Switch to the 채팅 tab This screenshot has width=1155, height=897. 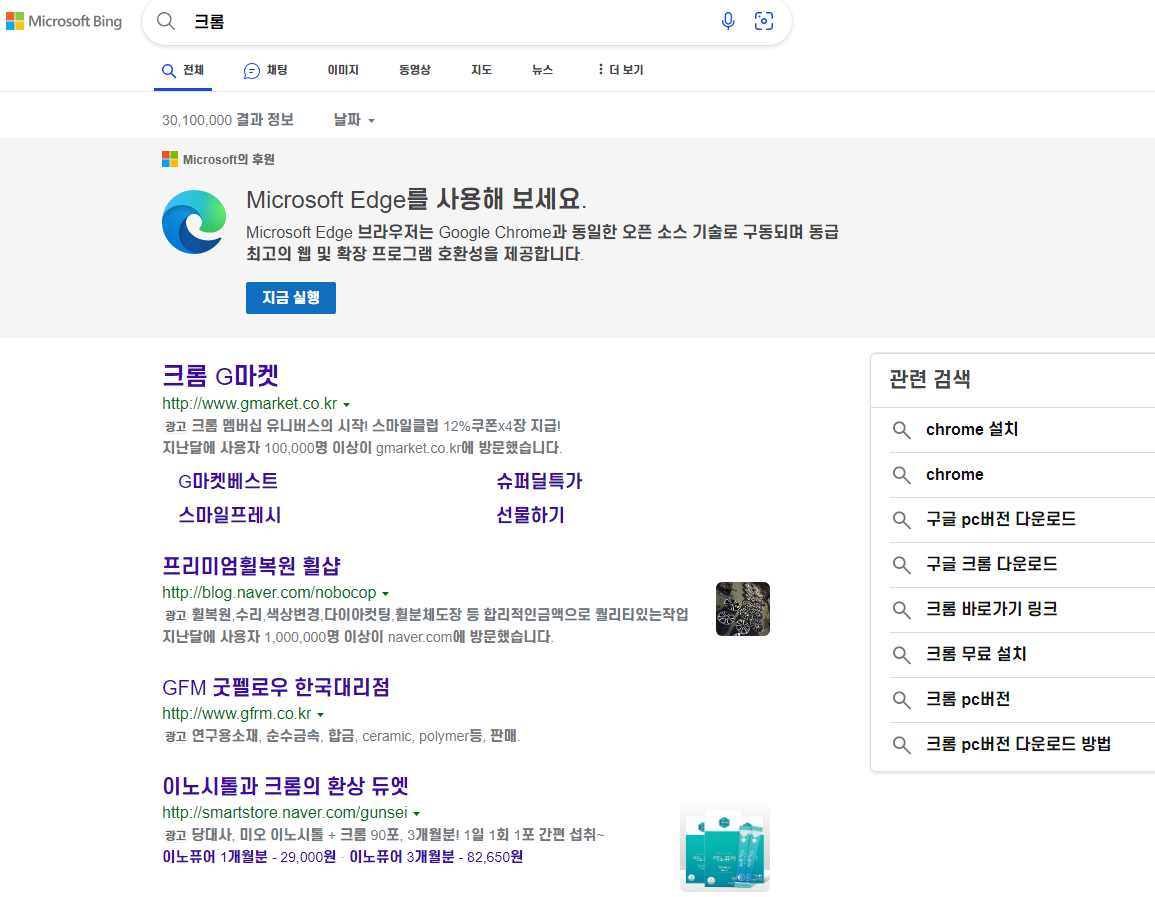pos(265,71)
